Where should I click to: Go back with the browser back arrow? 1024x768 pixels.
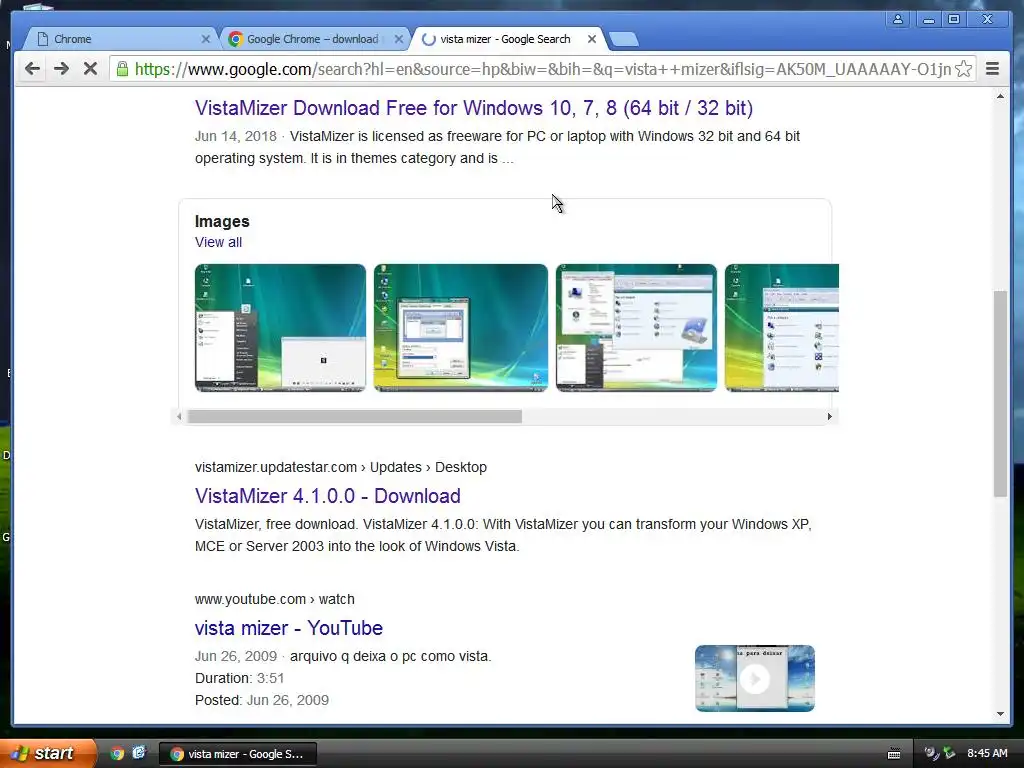[x=32, y=69]
